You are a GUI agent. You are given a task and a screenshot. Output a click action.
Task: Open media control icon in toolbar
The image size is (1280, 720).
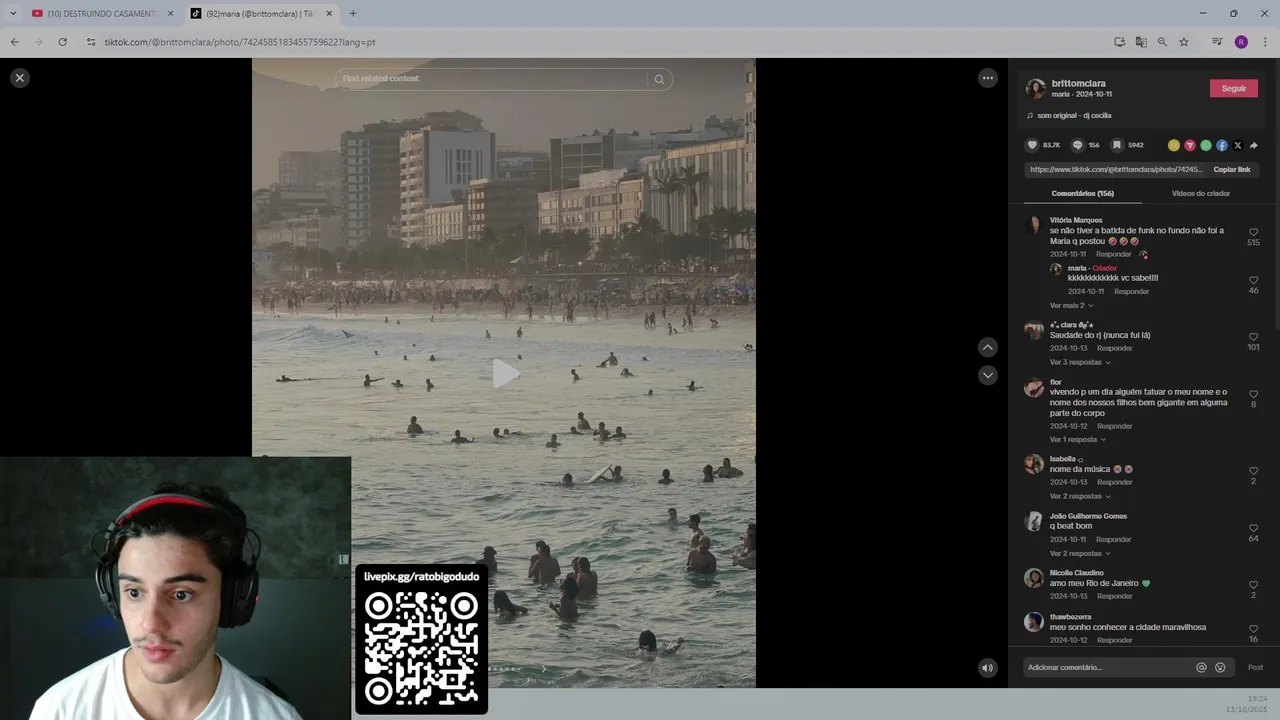click(x=1217, y=42)
